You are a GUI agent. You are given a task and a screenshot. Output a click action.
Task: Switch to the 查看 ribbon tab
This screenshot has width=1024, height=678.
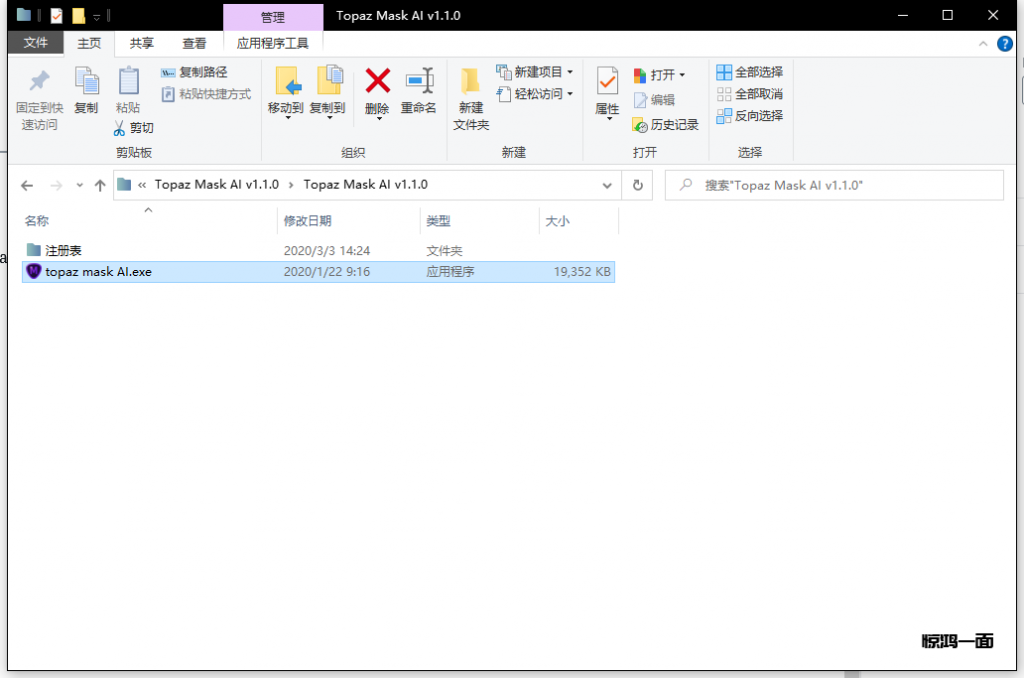[x=194, y=43]
